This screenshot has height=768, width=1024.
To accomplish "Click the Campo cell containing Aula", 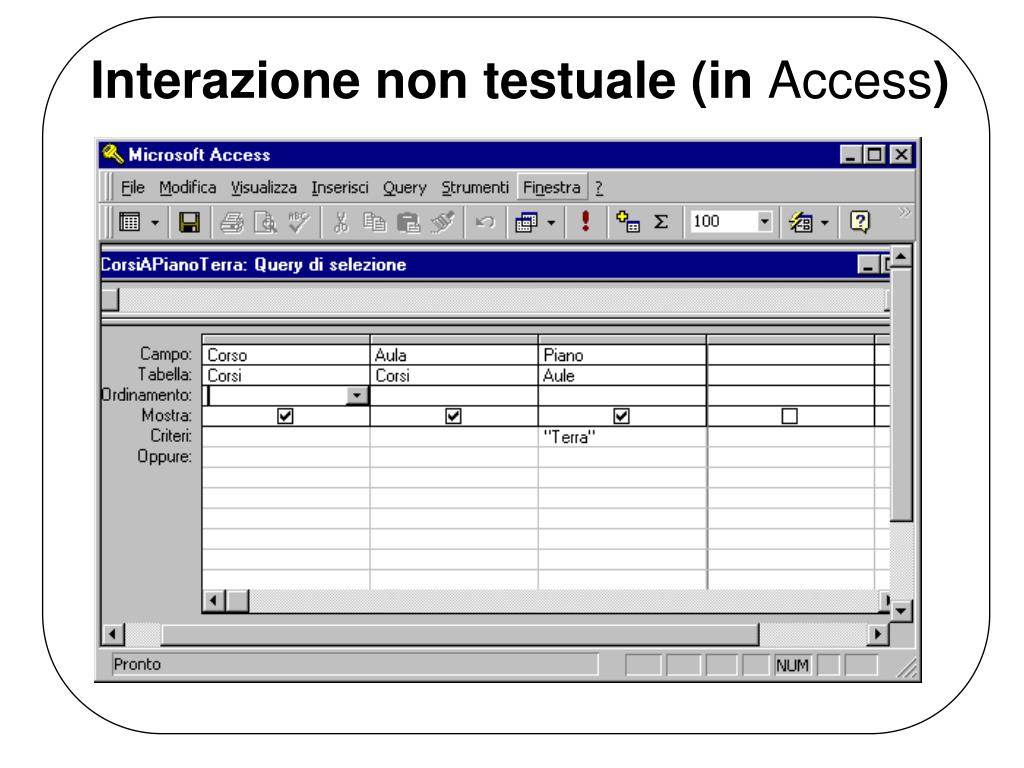I will pos(454,355).
